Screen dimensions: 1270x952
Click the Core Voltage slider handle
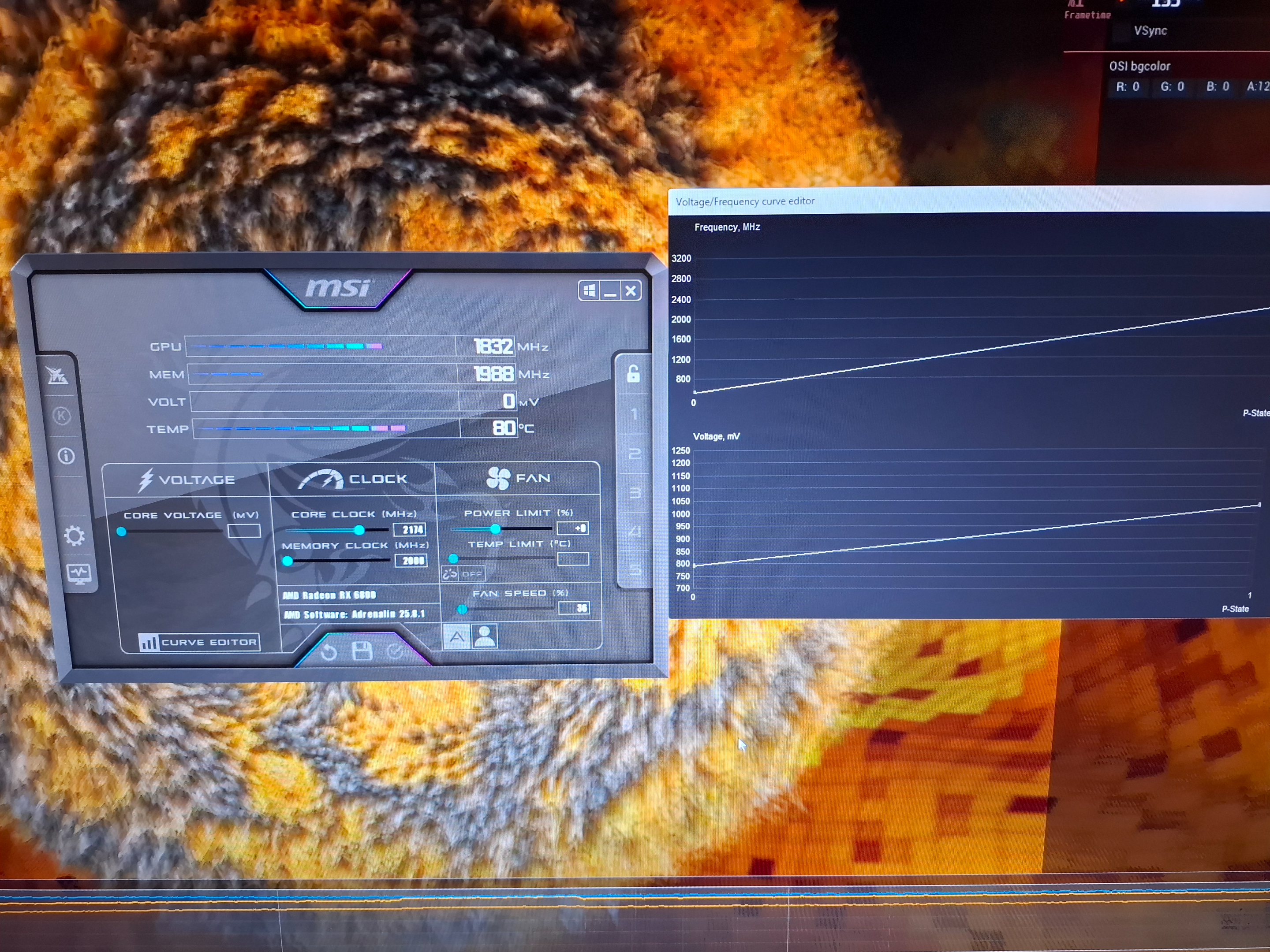(x=122, y=532)
